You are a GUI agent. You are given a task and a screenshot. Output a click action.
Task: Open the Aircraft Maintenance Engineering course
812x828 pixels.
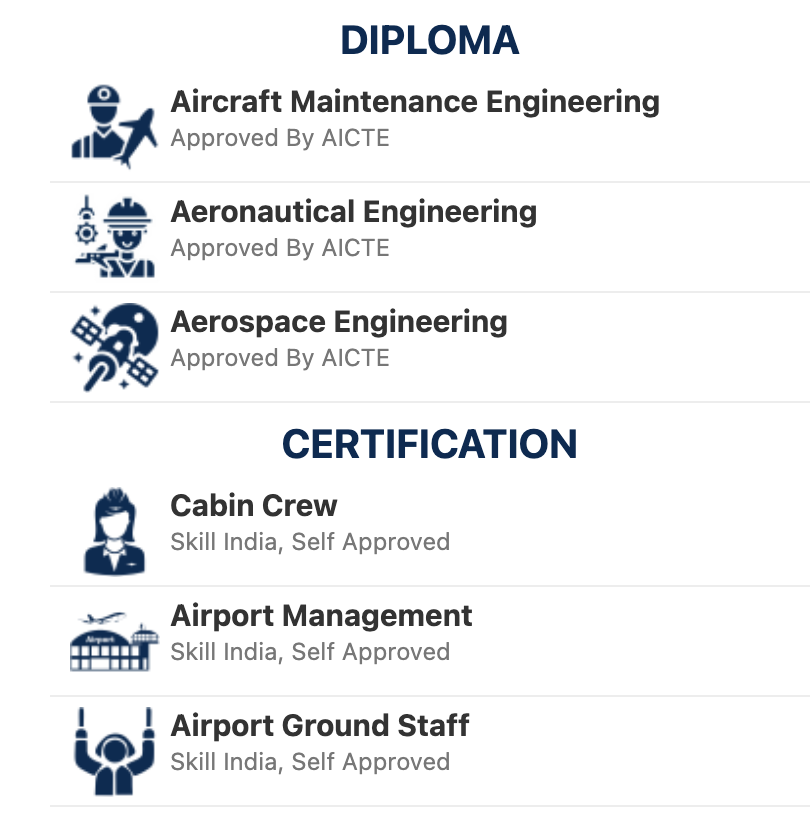415,101
